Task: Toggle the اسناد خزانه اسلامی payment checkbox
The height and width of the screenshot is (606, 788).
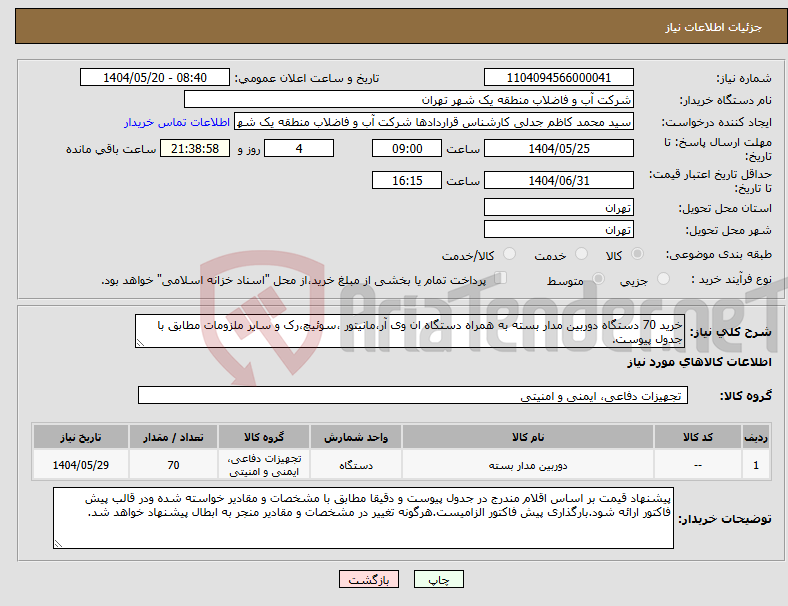Action: (x=501, y=278)
